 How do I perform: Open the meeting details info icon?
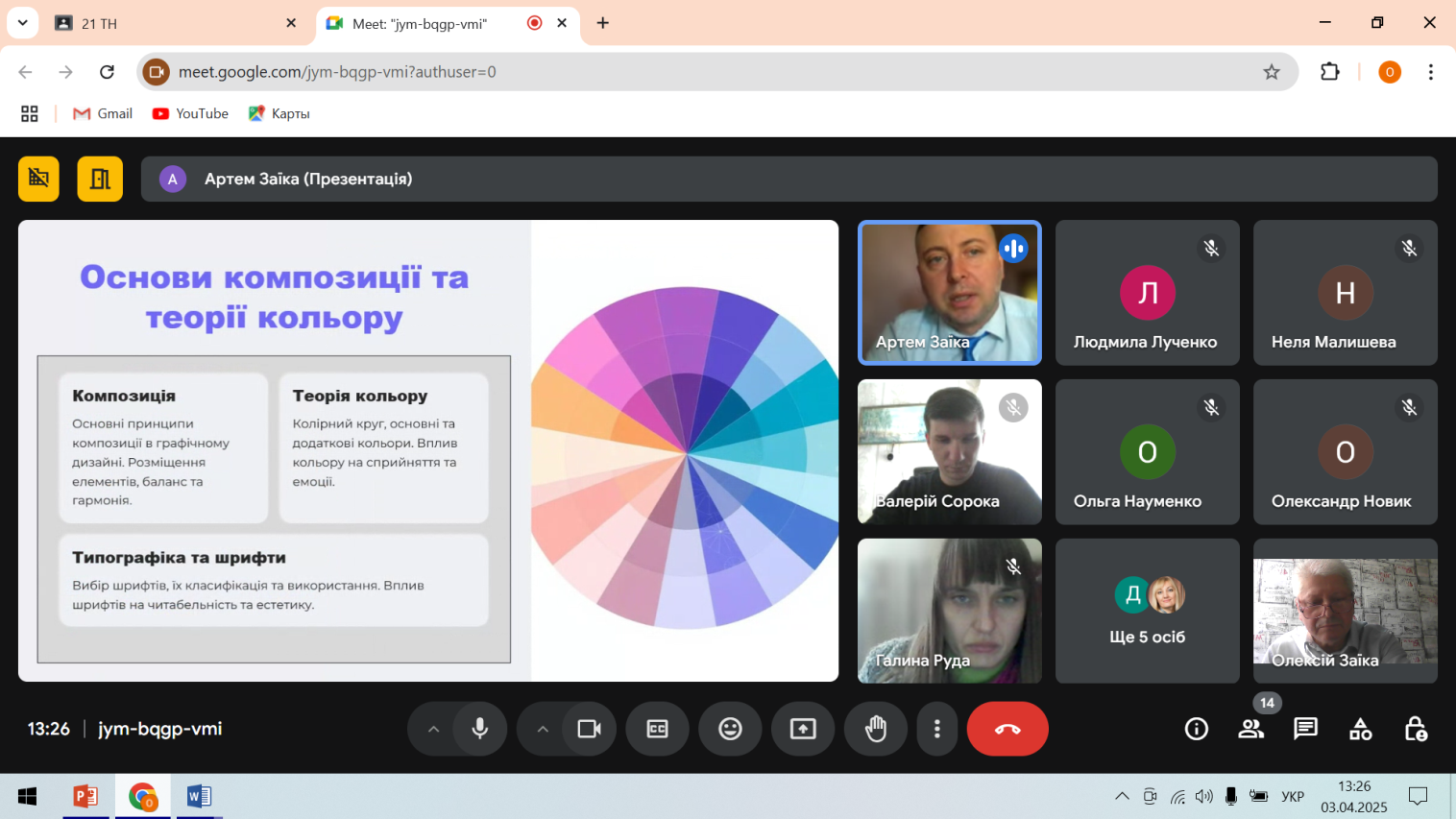click(x=1196, y=729)
